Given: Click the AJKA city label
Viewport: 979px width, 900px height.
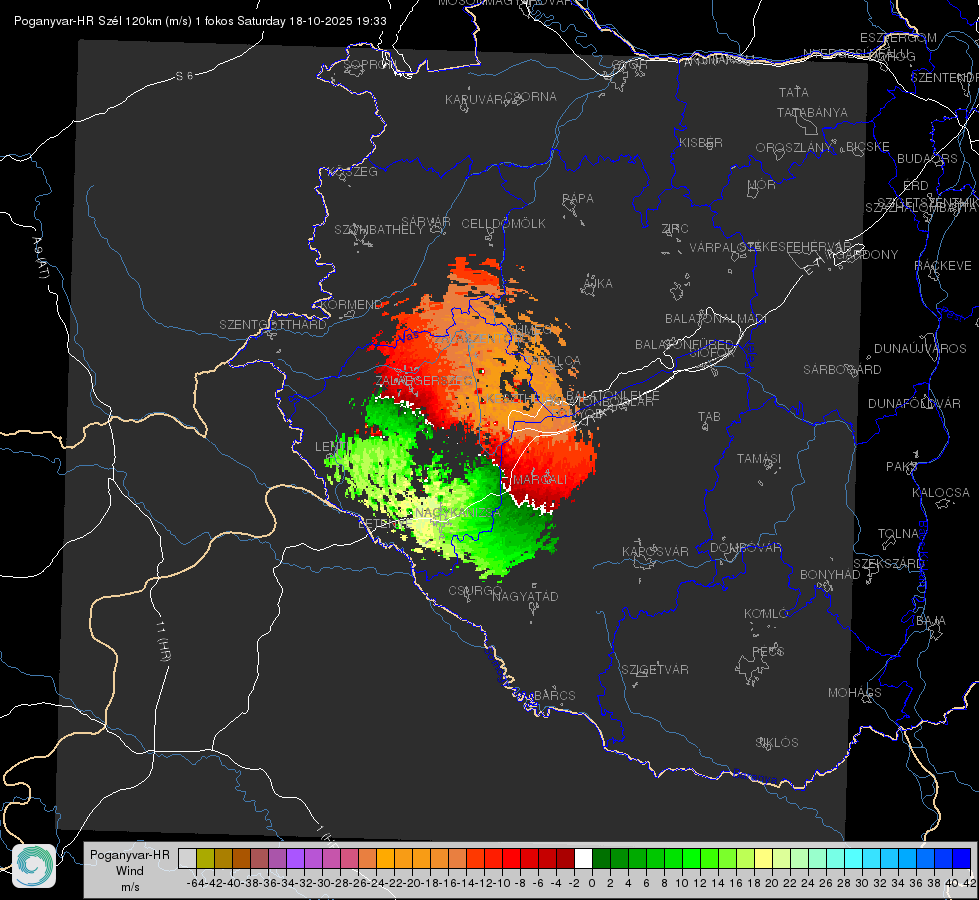Looking at the screenshot, I should tap(598, 283).
